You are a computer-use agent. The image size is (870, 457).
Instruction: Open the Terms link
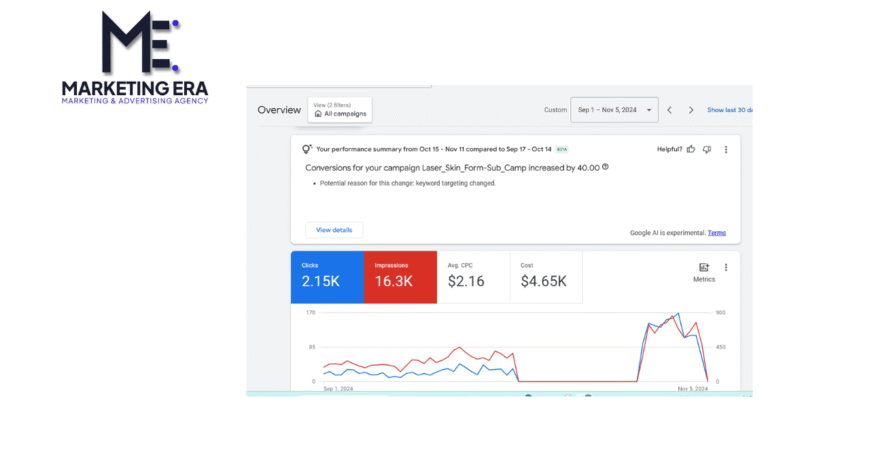(x=716, y=232)
